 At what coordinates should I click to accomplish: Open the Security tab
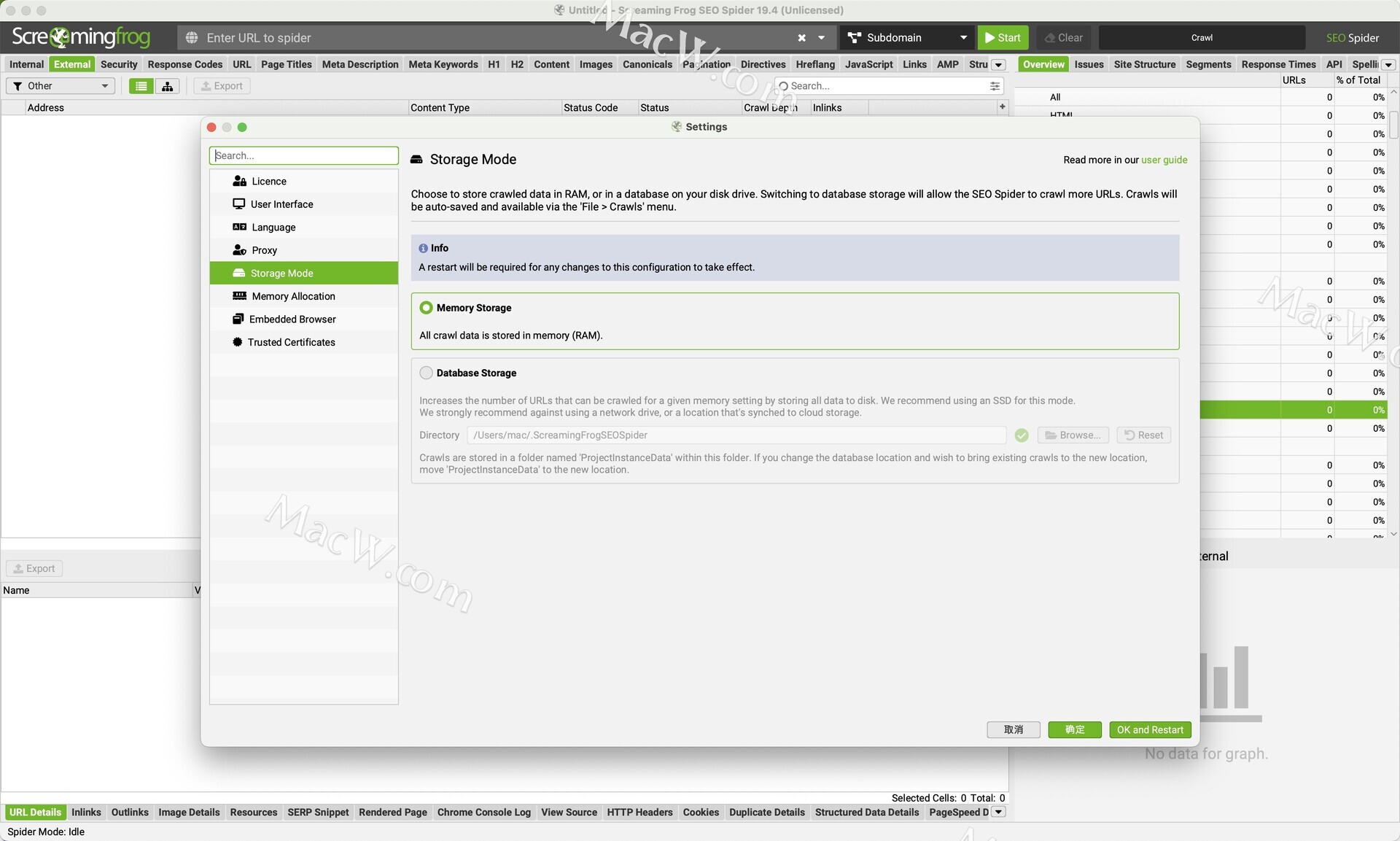click(x=119, y=64)
